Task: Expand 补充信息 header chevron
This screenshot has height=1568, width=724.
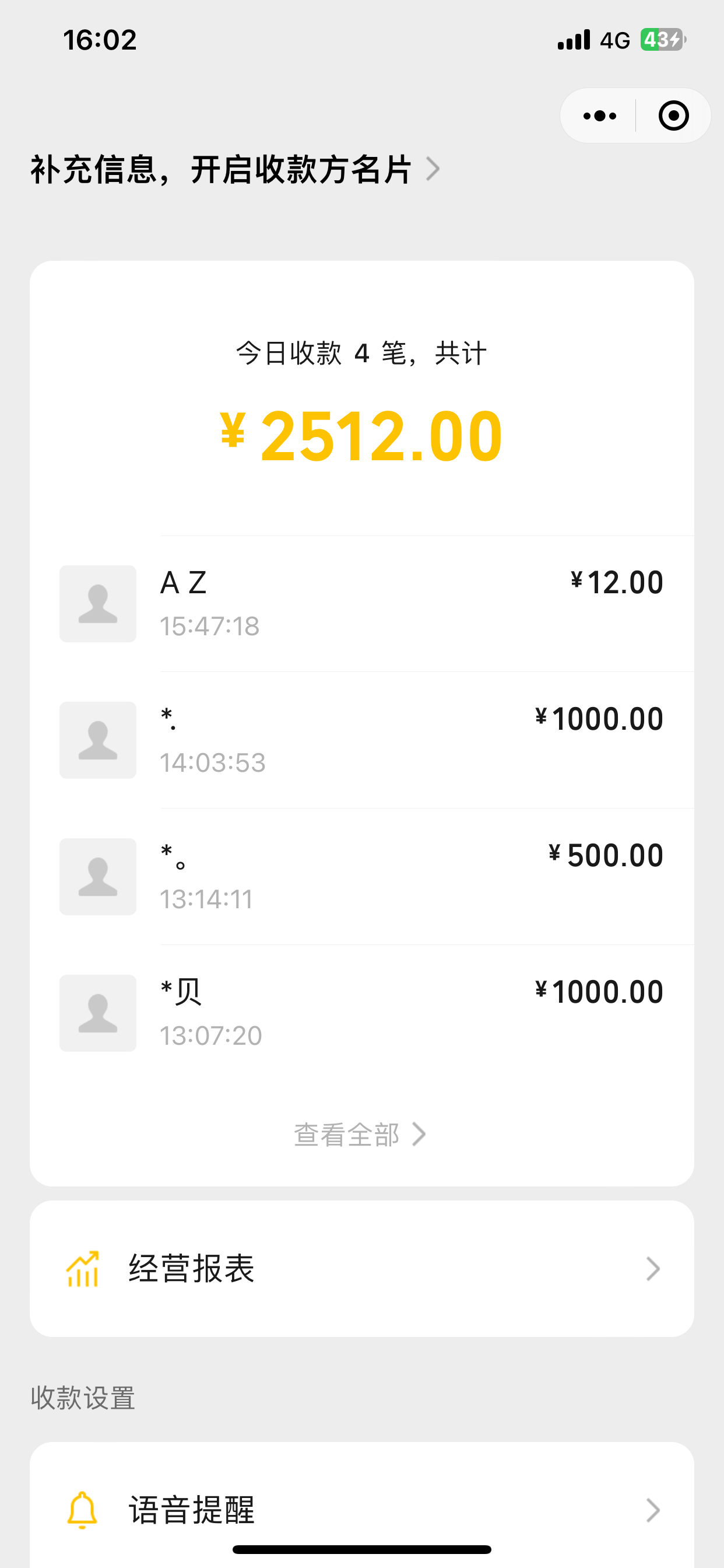Action: [433, 169]
